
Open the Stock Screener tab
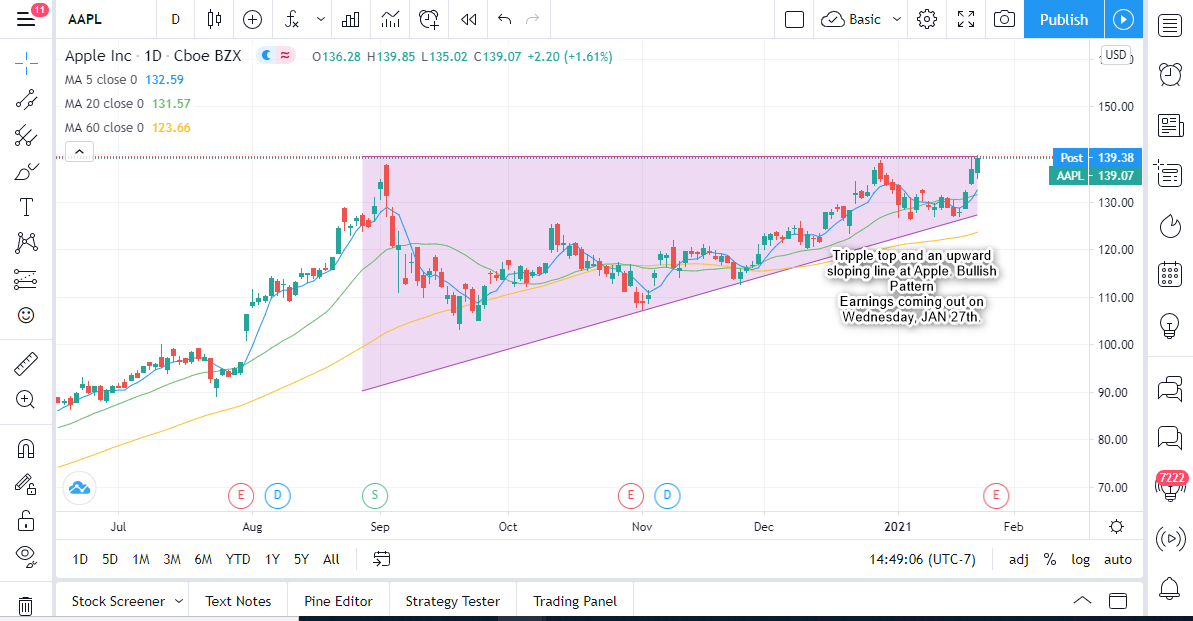point(118,601)
